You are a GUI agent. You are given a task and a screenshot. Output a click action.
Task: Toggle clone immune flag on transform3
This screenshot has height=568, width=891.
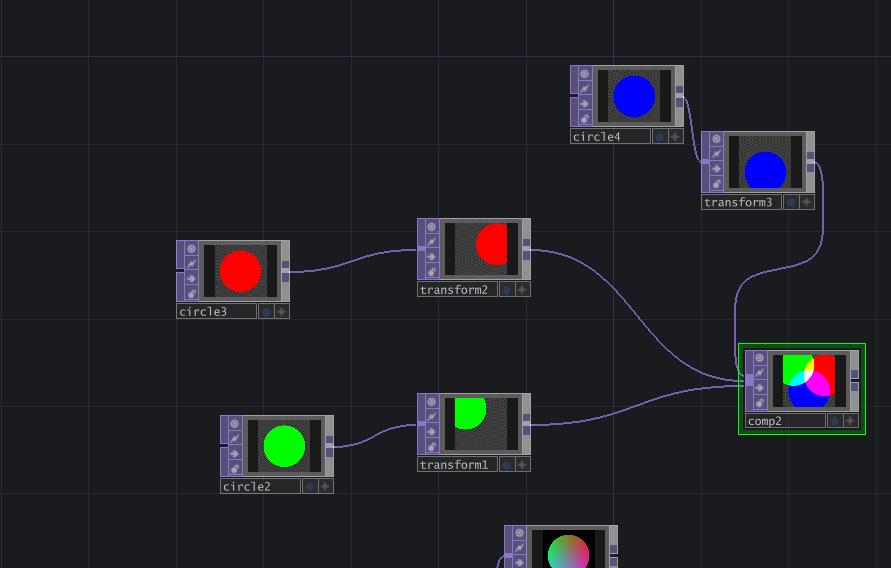point(716,154)
